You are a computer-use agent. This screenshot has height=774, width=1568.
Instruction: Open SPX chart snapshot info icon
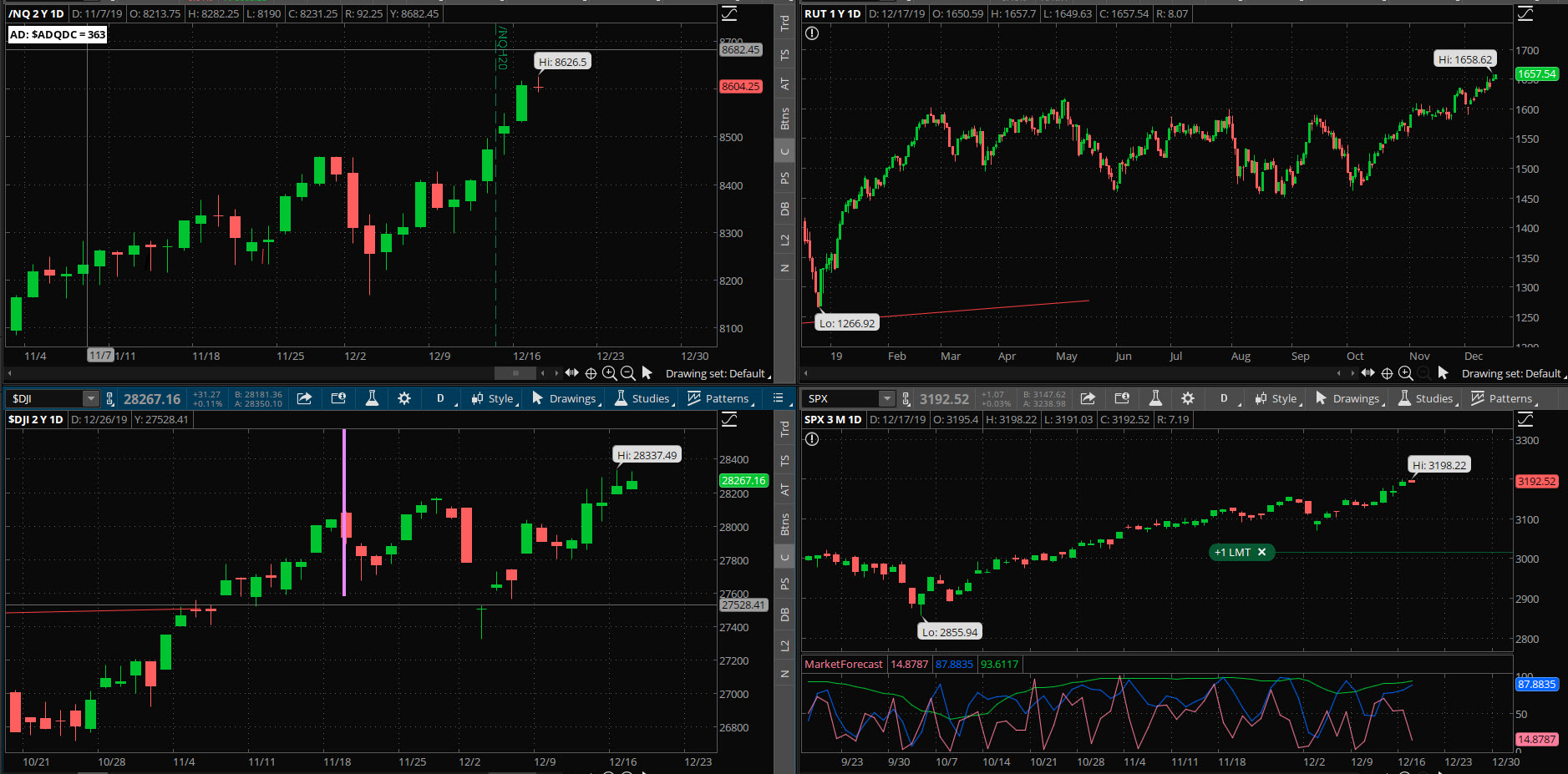pyautogui.click(x=1122, y=398)
